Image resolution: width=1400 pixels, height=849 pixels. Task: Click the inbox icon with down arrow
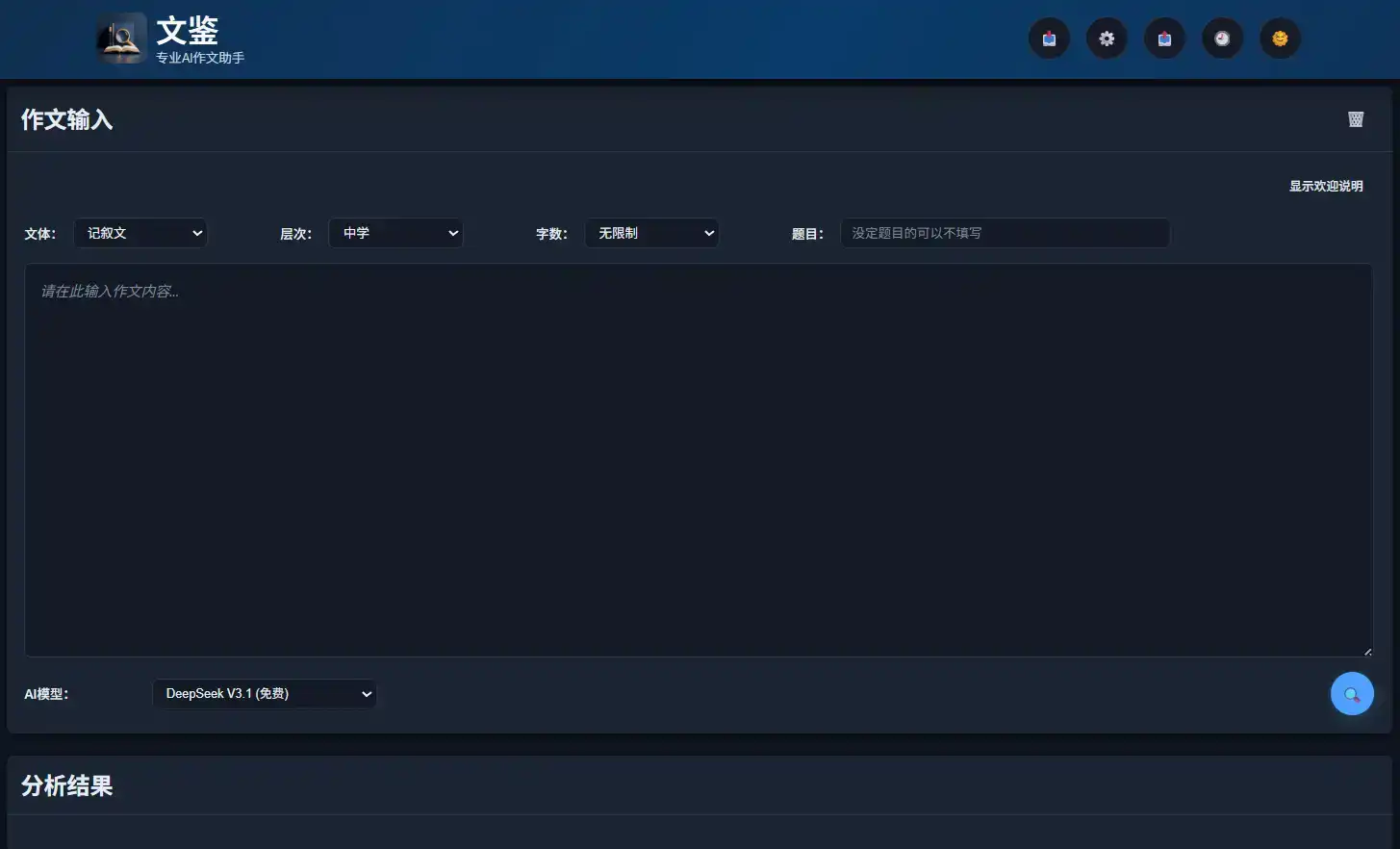coord(1049,39)
